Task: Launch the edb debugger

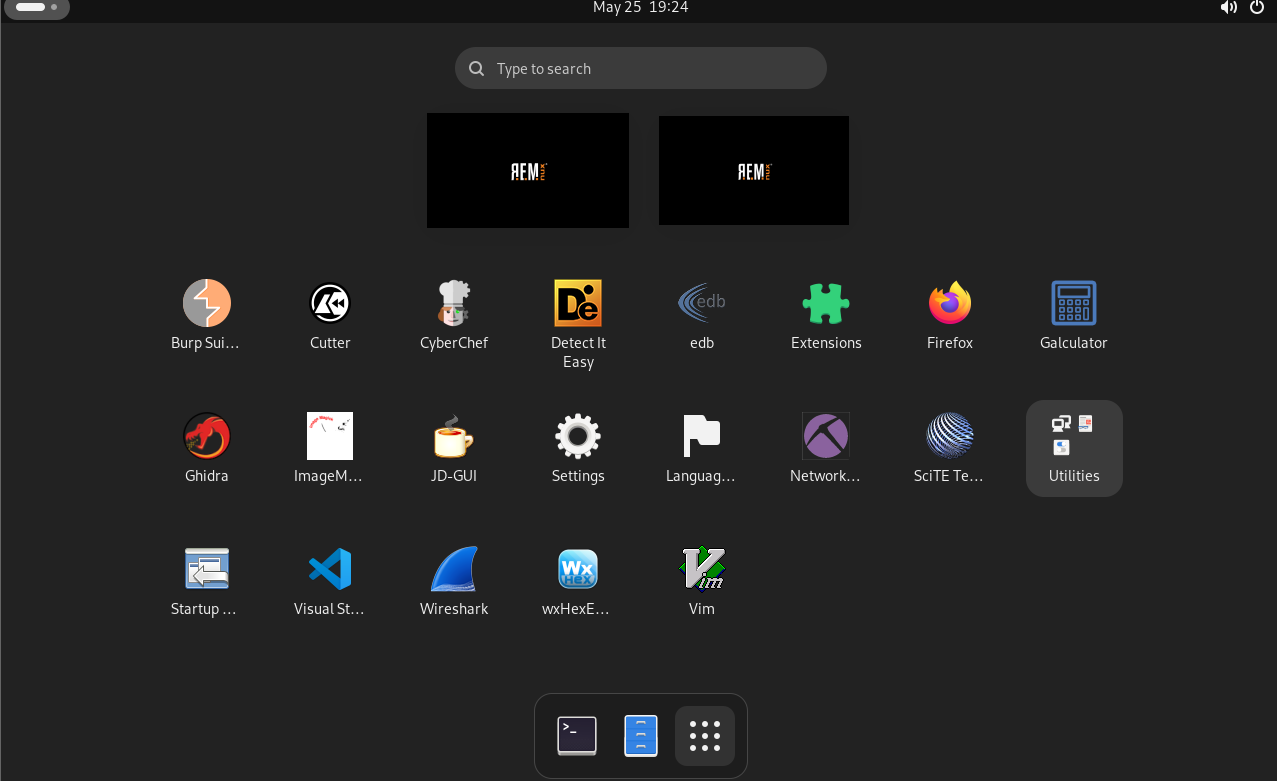Action: coord(702,316)
